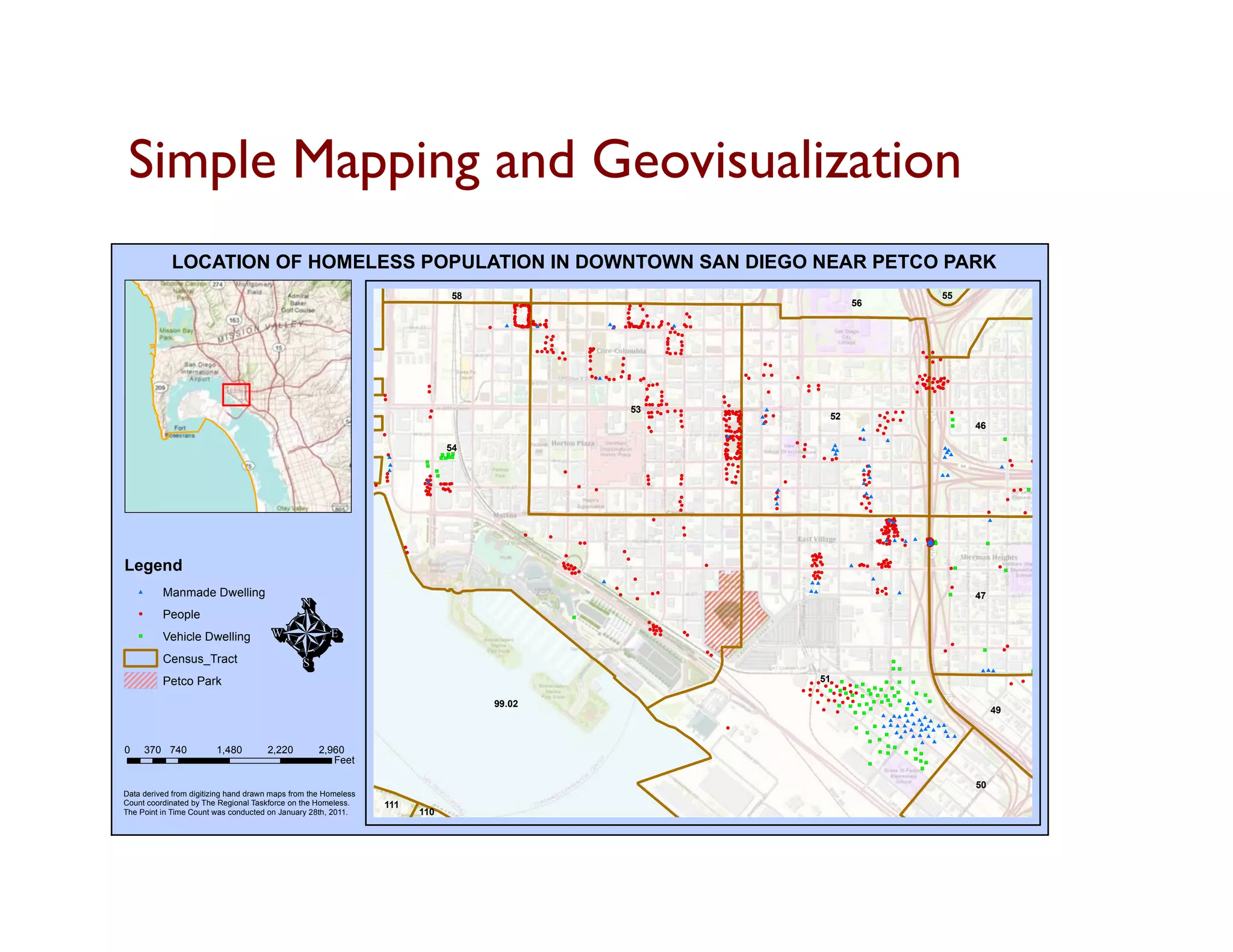Screen dimensions: 1233x952
Task: Click the 'Vehicle Dwelling' legend label
Action: (207, 637)
